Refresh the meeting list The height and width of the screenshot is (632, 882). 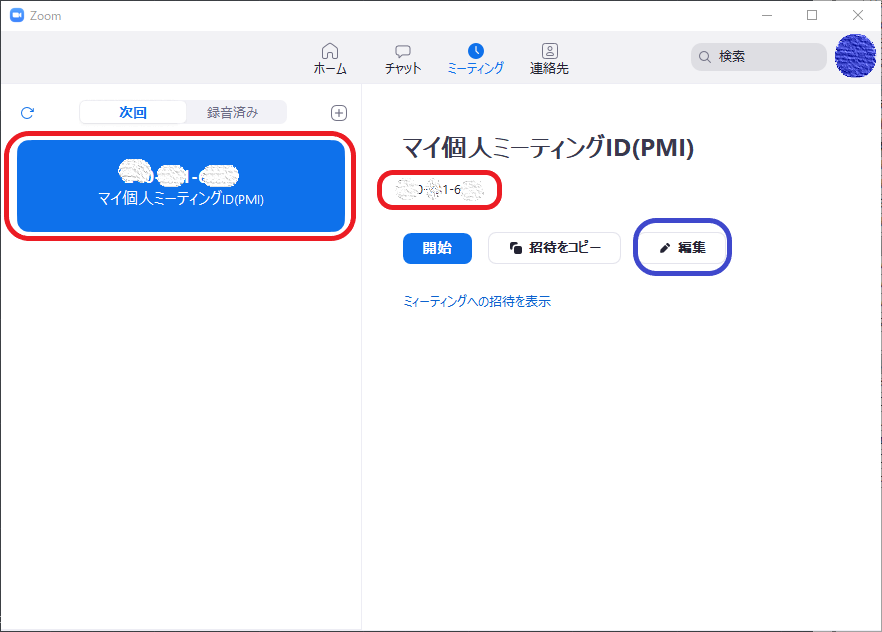(x=27, y=113)
